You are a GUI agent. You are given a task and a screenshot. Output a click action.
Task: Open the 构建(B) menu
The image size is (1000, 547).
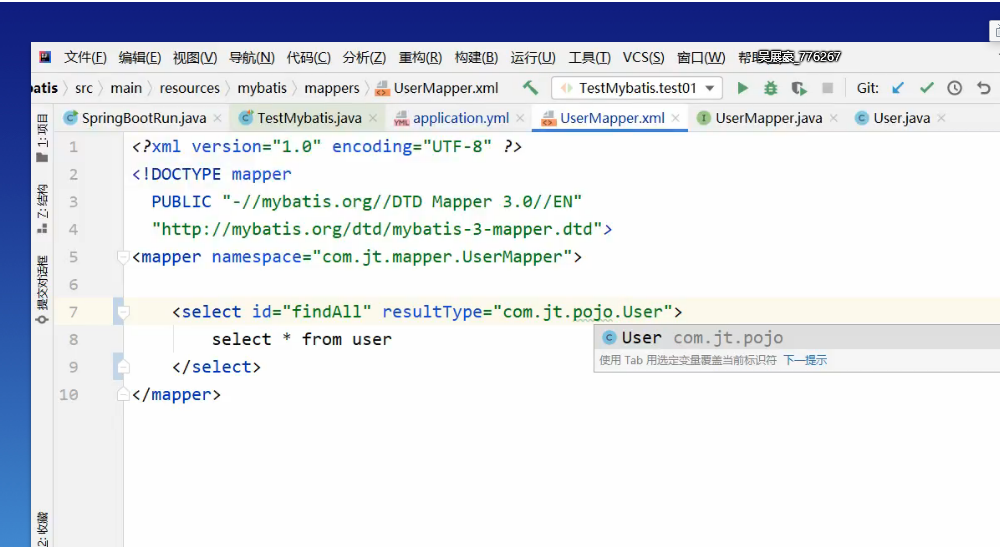(x=476, y=57)
